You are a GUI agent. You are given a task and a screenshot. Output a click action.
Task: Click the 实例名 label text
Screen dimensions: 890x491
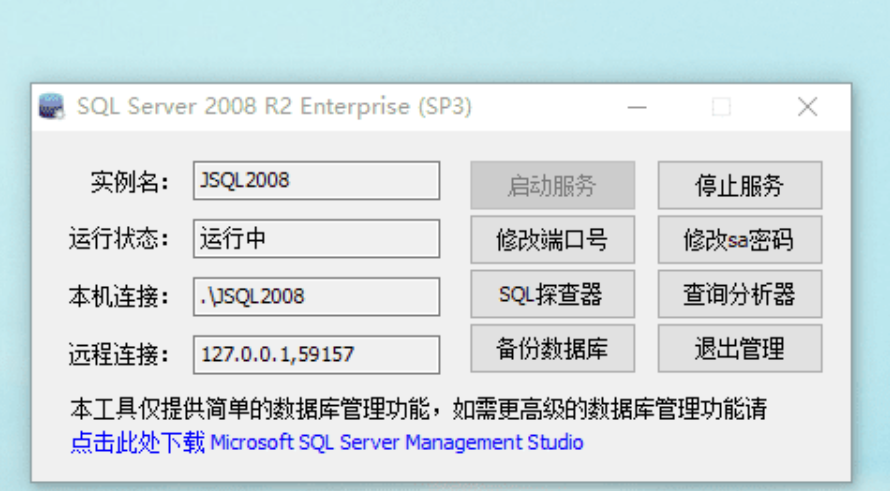point(129,182)
